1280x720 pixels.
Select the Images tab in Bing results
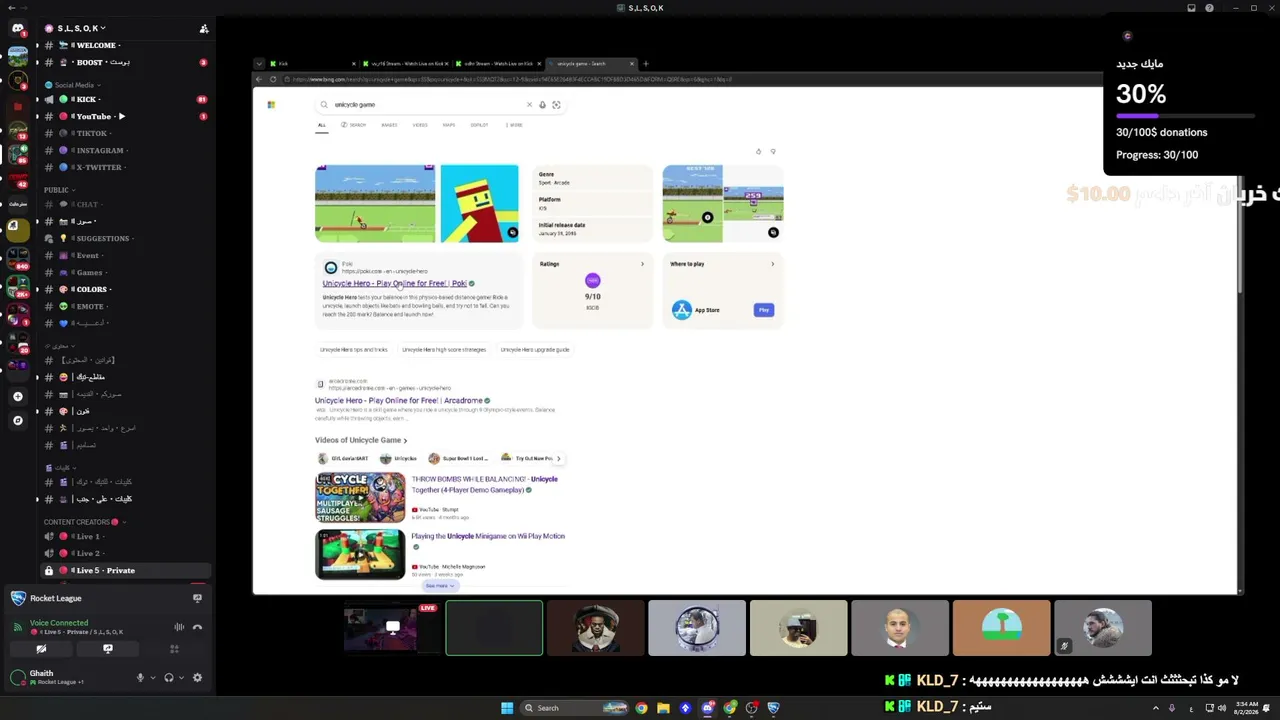(x=389, y=125)
